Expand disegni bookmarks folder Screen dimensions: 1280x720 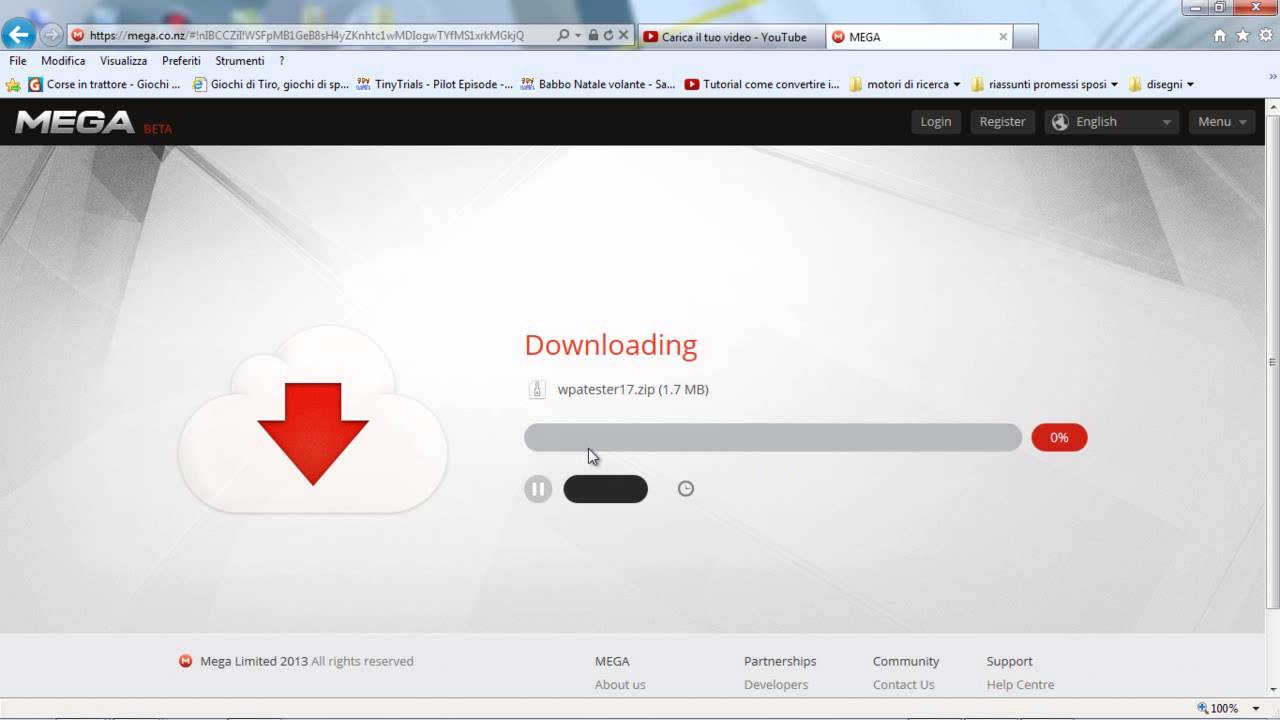pos(1161,85)
